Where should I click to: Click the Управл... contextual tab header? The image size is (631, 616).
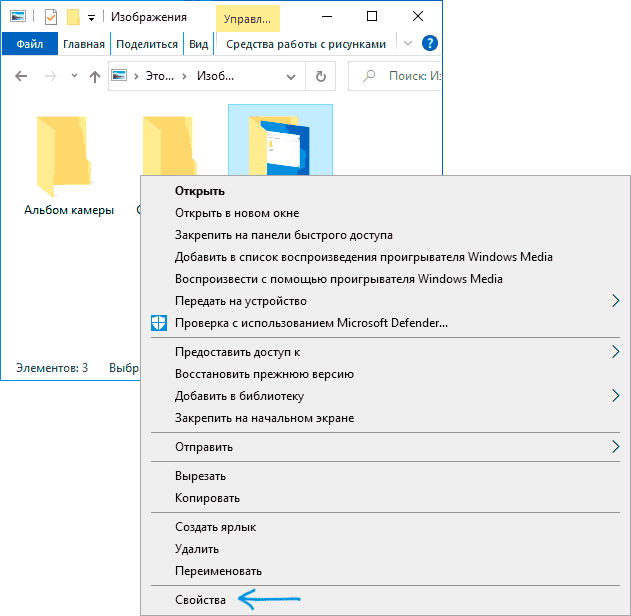coord(247,19)
